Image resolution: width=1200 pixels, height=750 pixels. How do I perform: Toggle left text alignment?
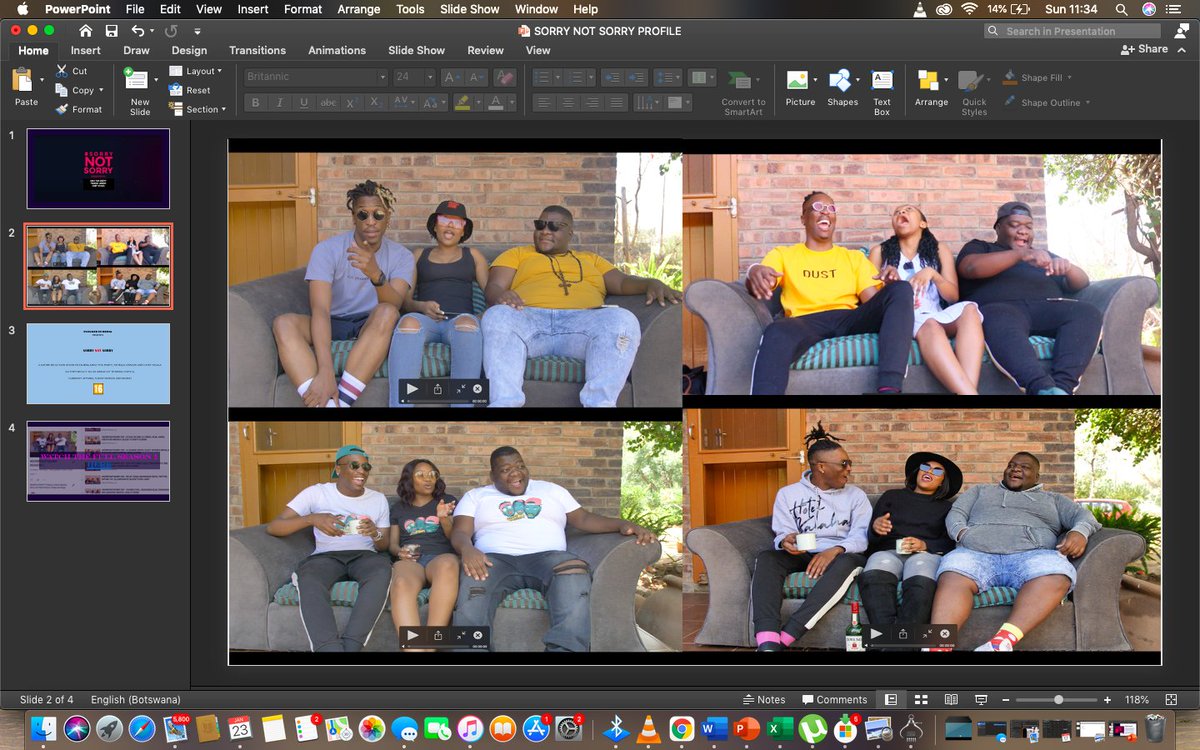click(x=543, y=103)
